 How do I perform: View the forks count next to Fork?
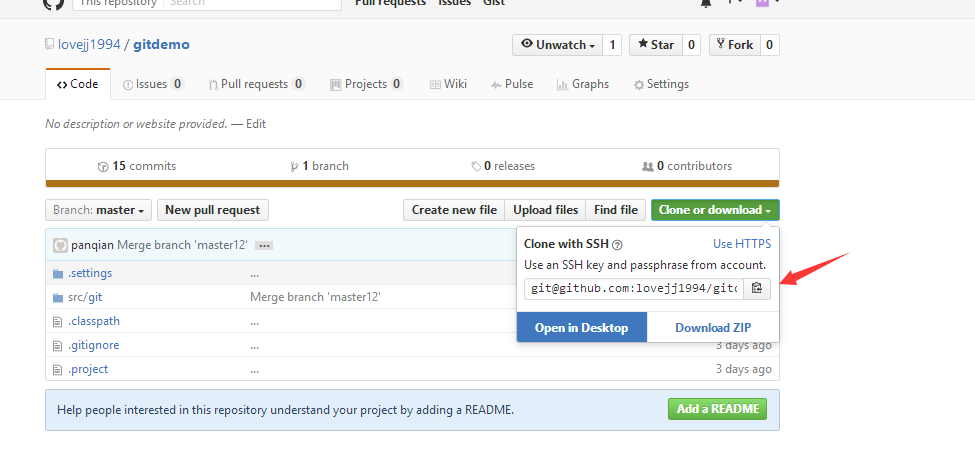(770, 45)
